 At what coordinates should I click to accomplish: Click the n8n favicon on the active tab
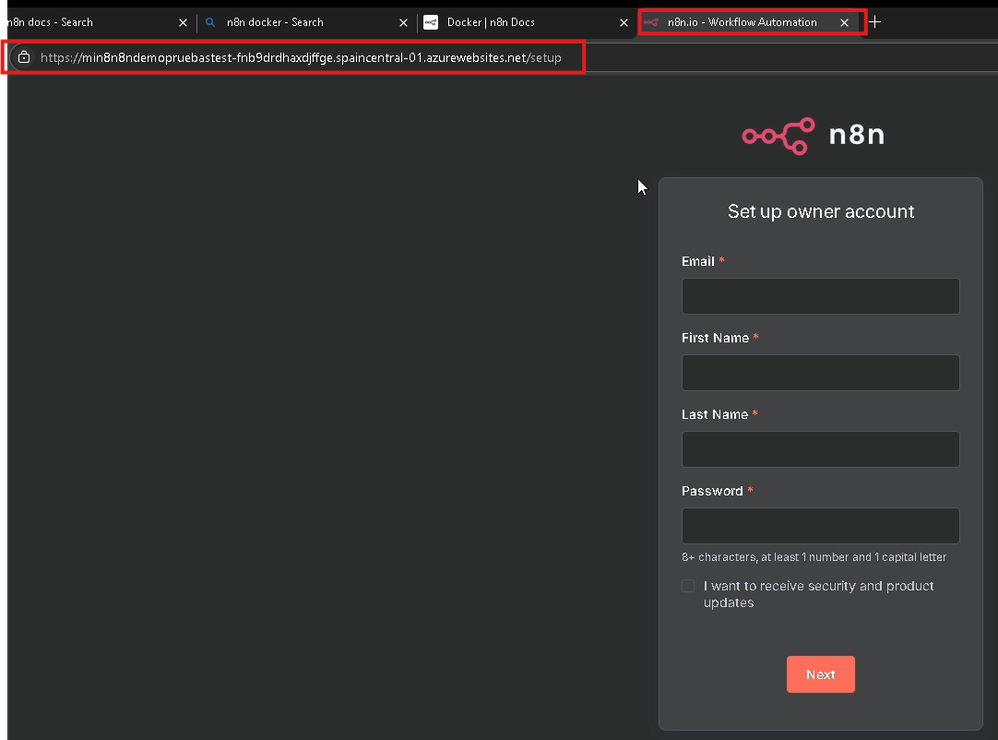point(651,22)
